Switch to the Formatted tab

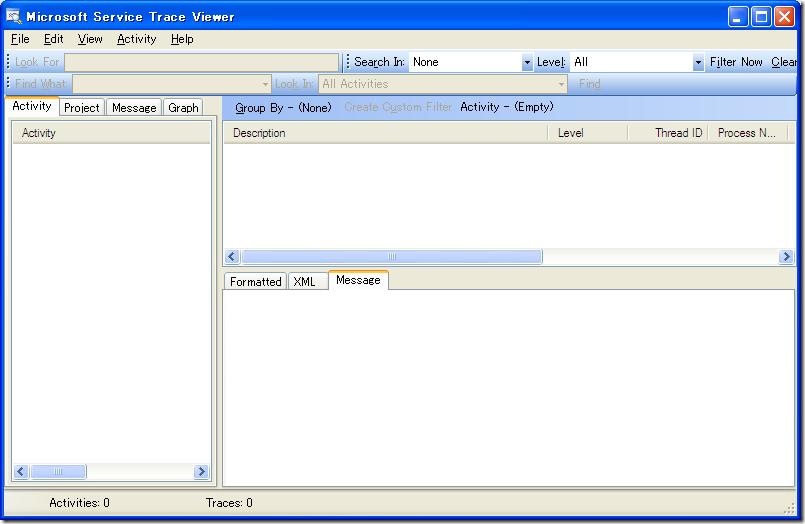[x=255, y=282]
